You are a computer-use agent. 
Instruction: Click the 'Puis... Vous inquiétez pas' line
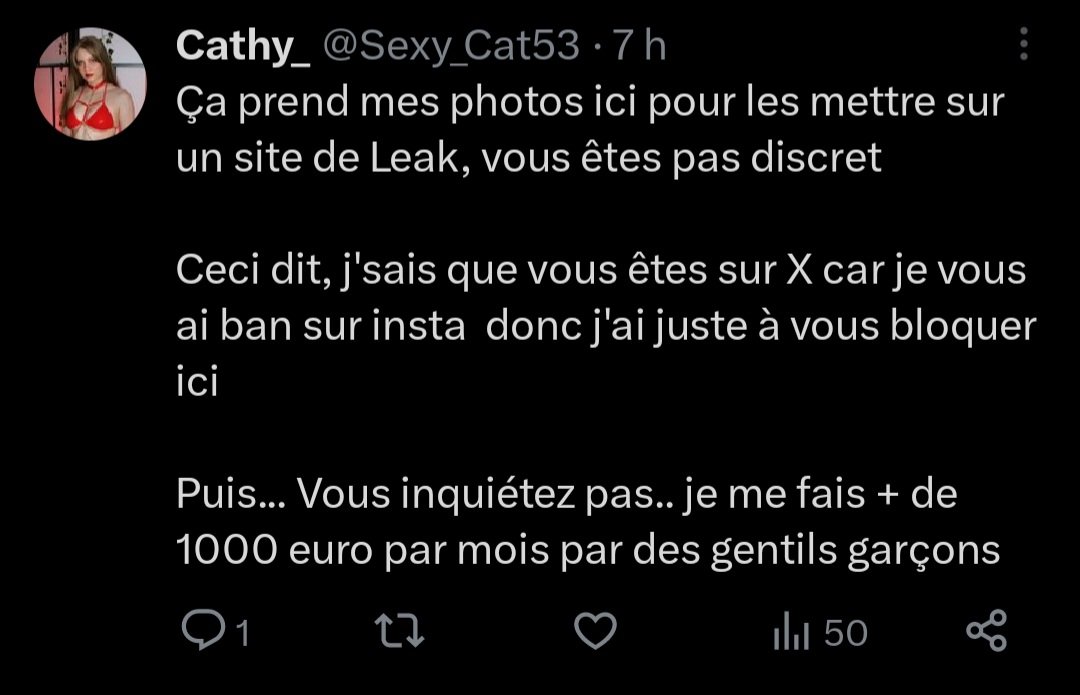tap(566, 494)
